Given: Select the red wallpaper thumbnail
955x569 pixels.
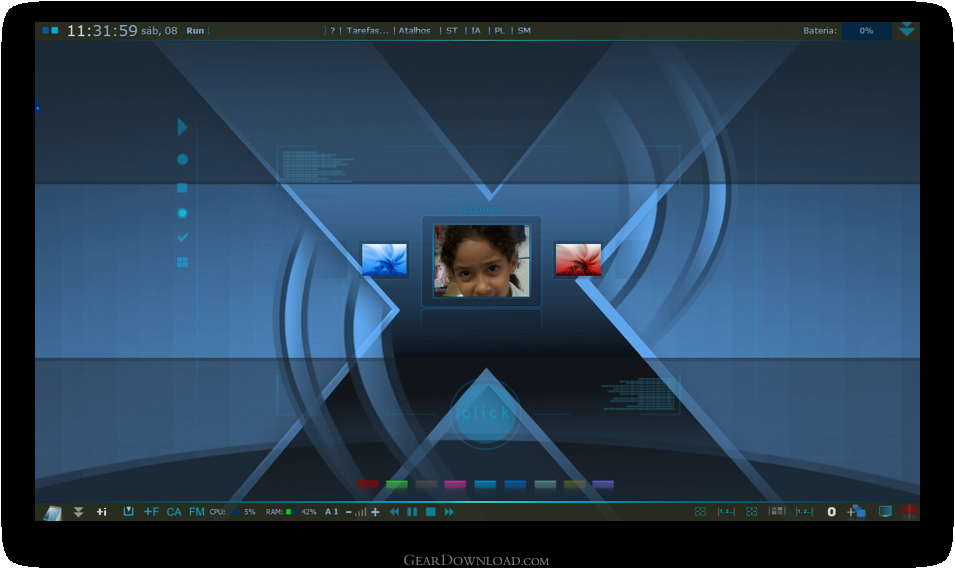Looking at the screenshot, I should 578,260.
